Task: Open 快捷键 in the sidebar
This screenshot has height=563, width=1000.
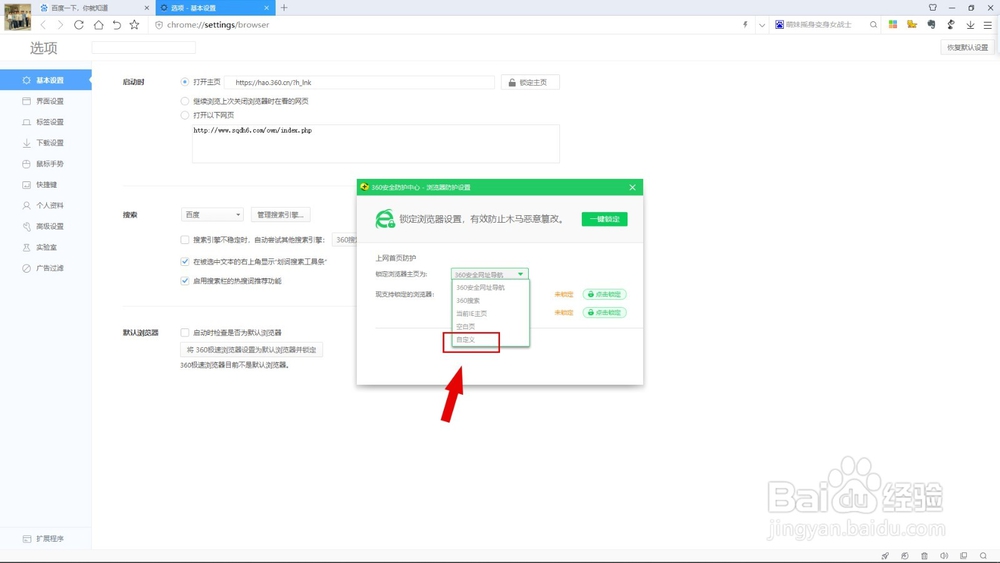Action: pos(45,184)
